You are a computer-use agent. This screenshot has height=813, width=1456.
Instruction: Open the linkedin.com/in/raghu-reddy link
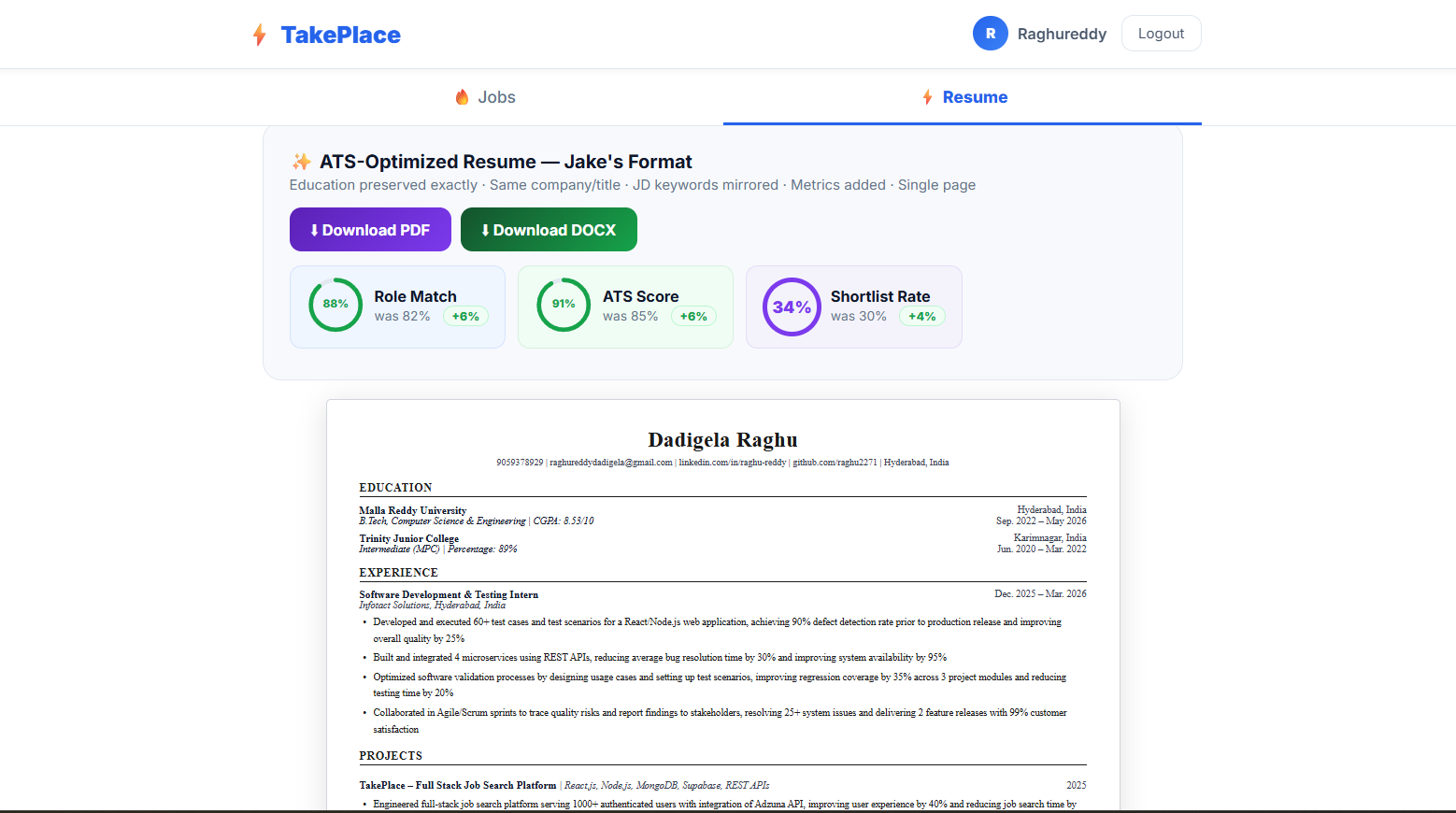(733, 463)
